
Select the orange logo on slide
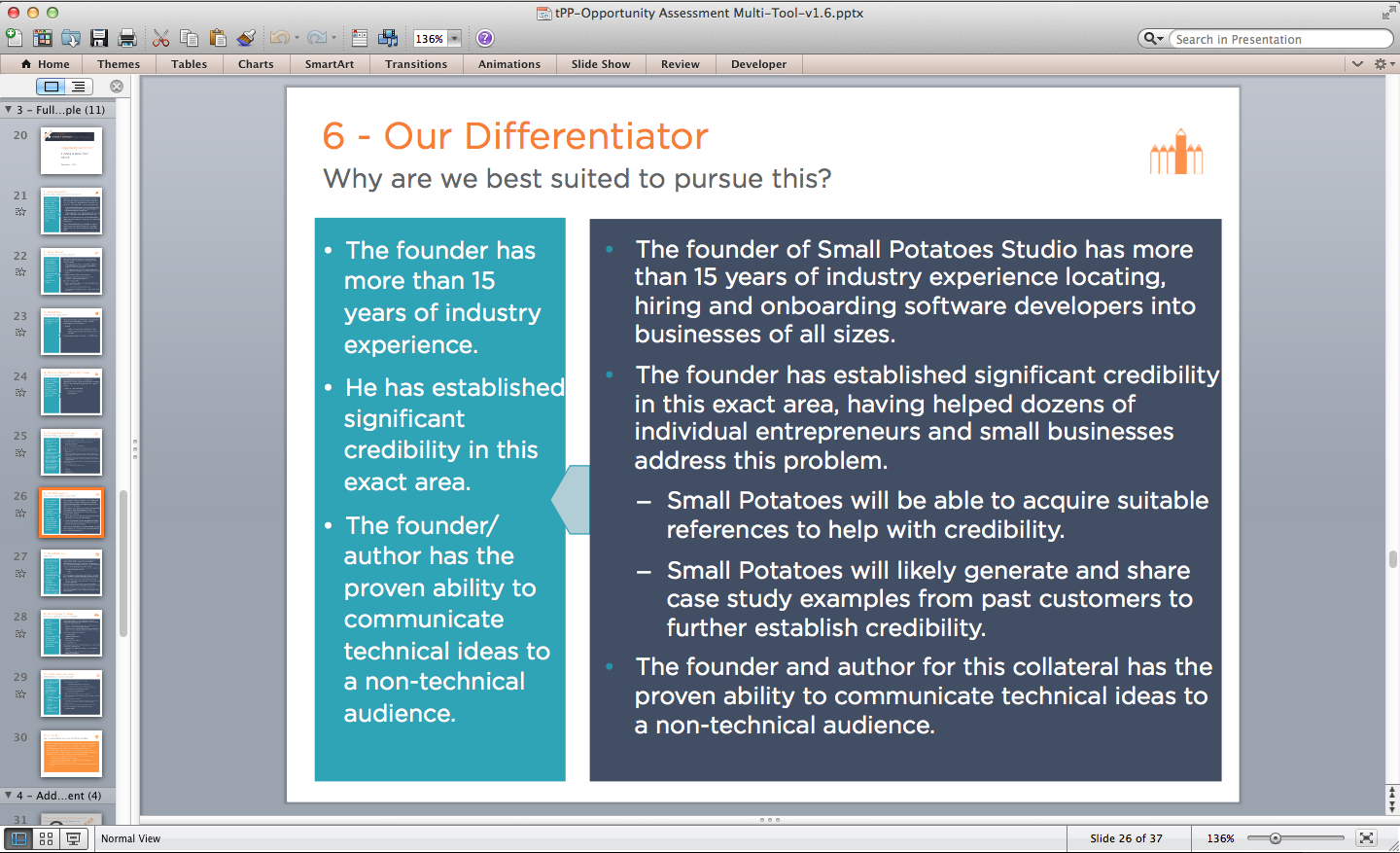1176,152
